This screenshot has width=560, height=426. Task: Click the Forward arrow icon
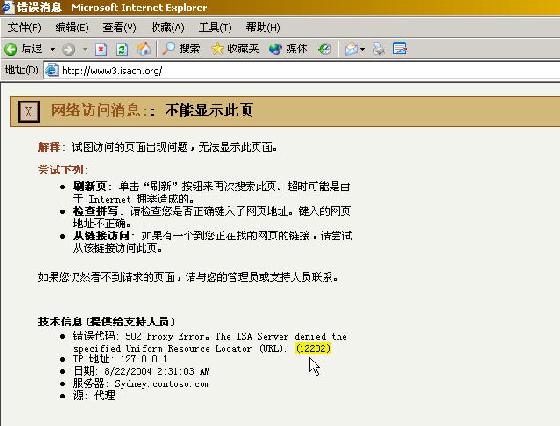tap(69, 49)
